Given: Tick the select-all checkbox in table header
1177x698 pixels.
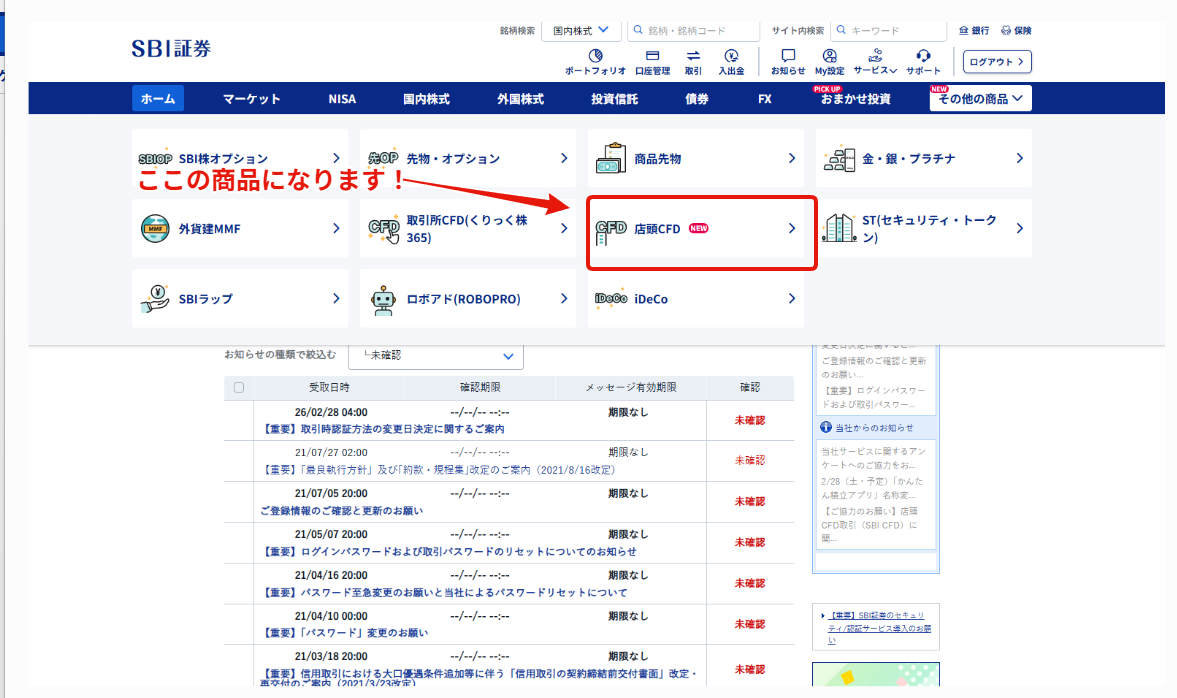Looking at the screenshot, I should point(239,388).
